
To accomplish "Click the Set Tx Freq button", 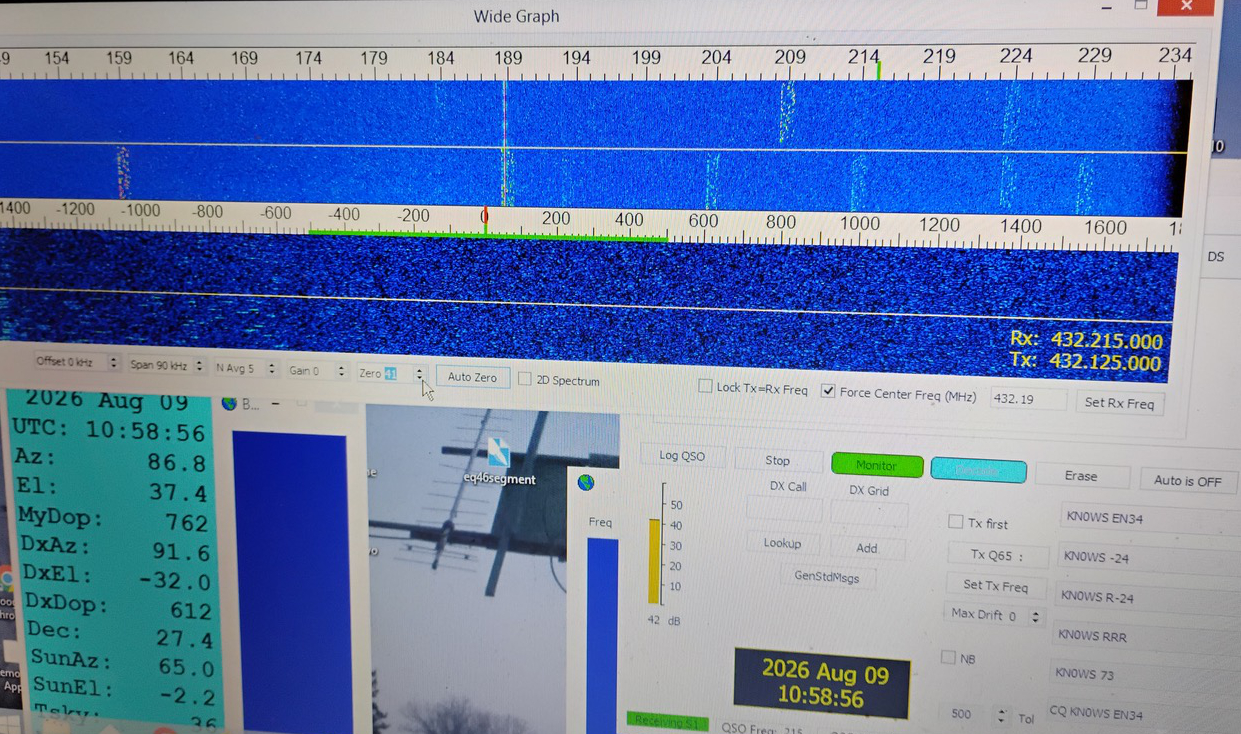I will click(995, 585).
